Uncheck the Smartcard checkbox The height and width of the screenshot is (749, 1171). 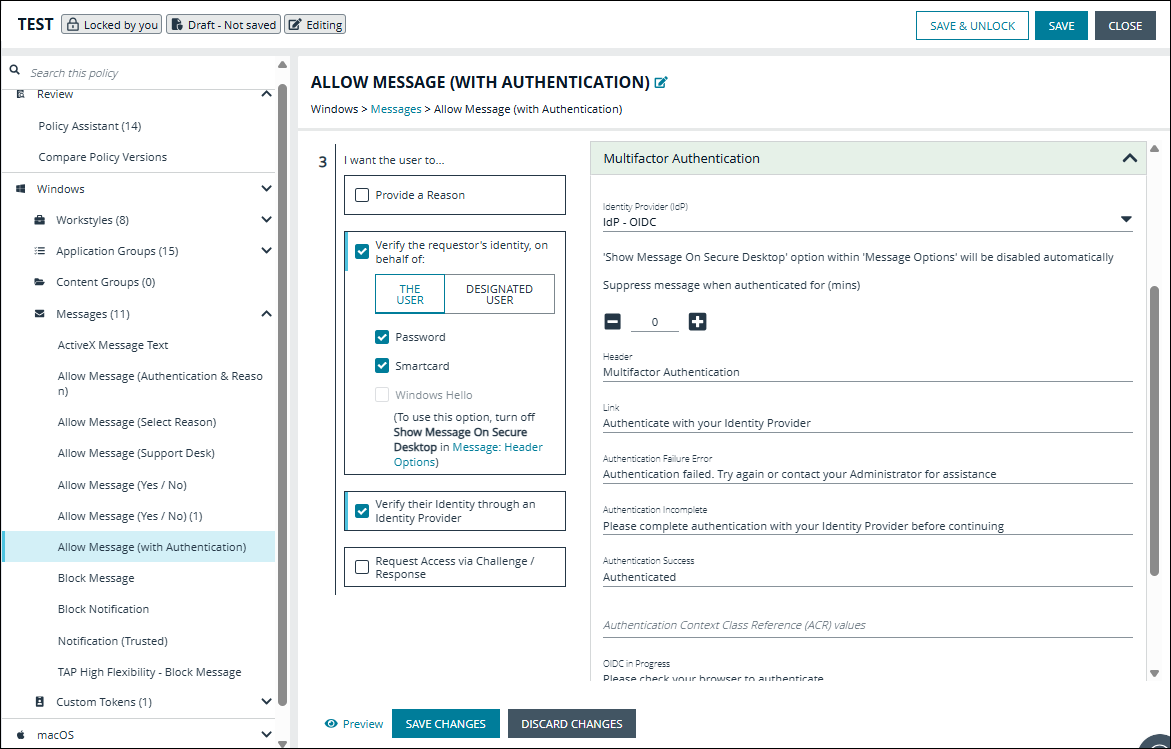[381, 365]
